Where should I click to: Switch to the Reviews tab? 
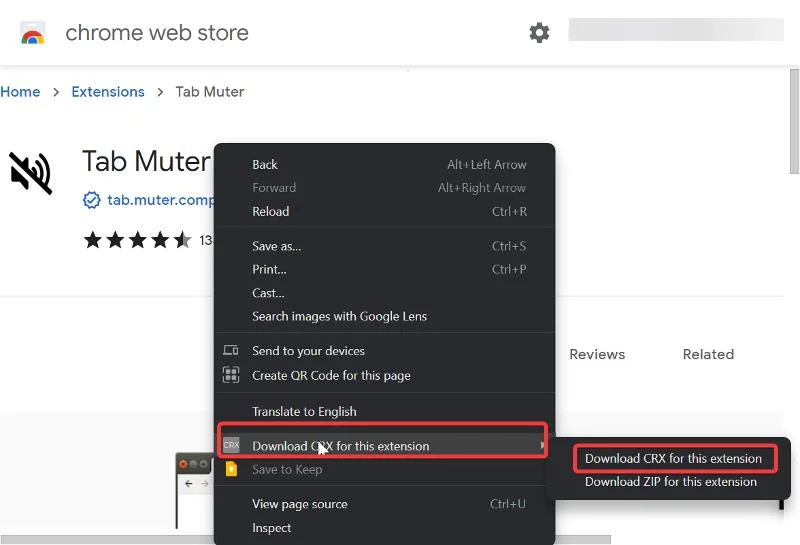(x=597, y=354)
